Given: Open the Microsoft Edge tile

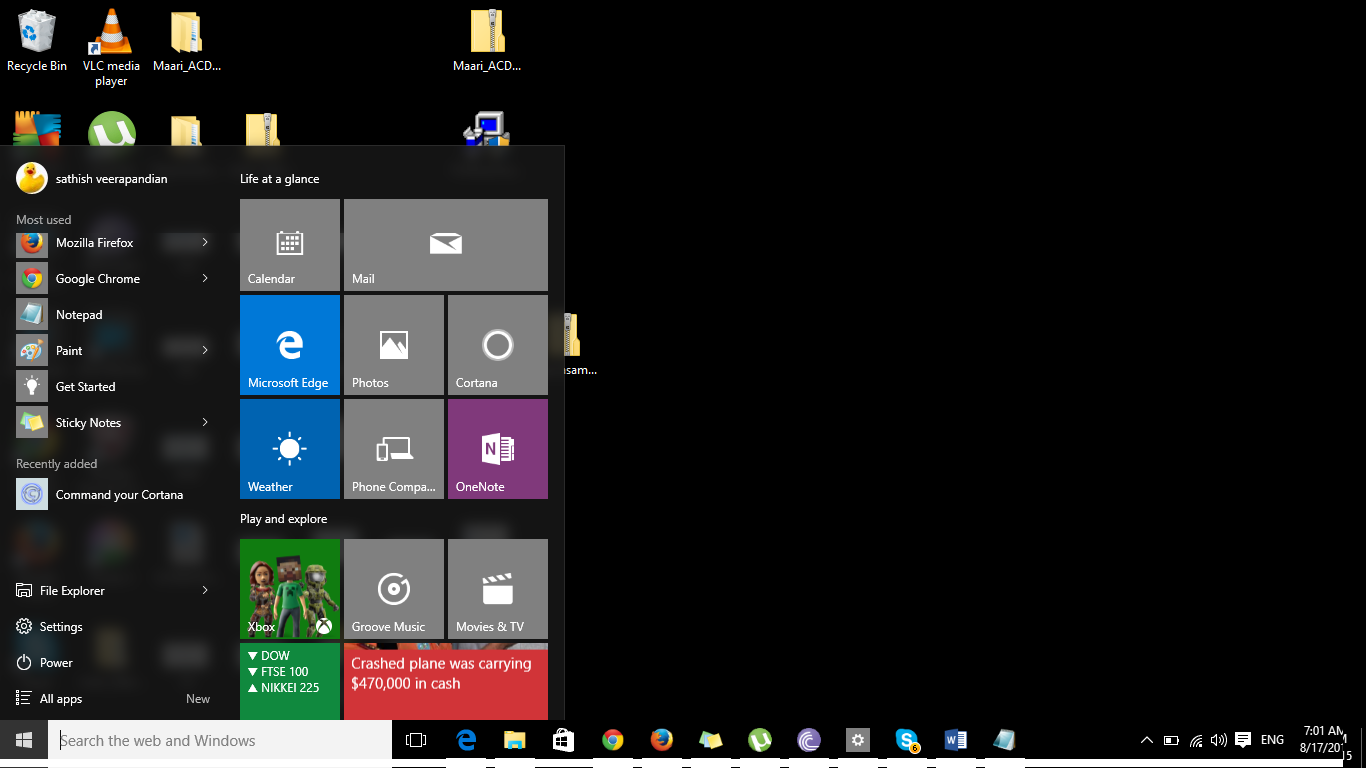Looking at the screenshot, I should [x=289, y=345].
